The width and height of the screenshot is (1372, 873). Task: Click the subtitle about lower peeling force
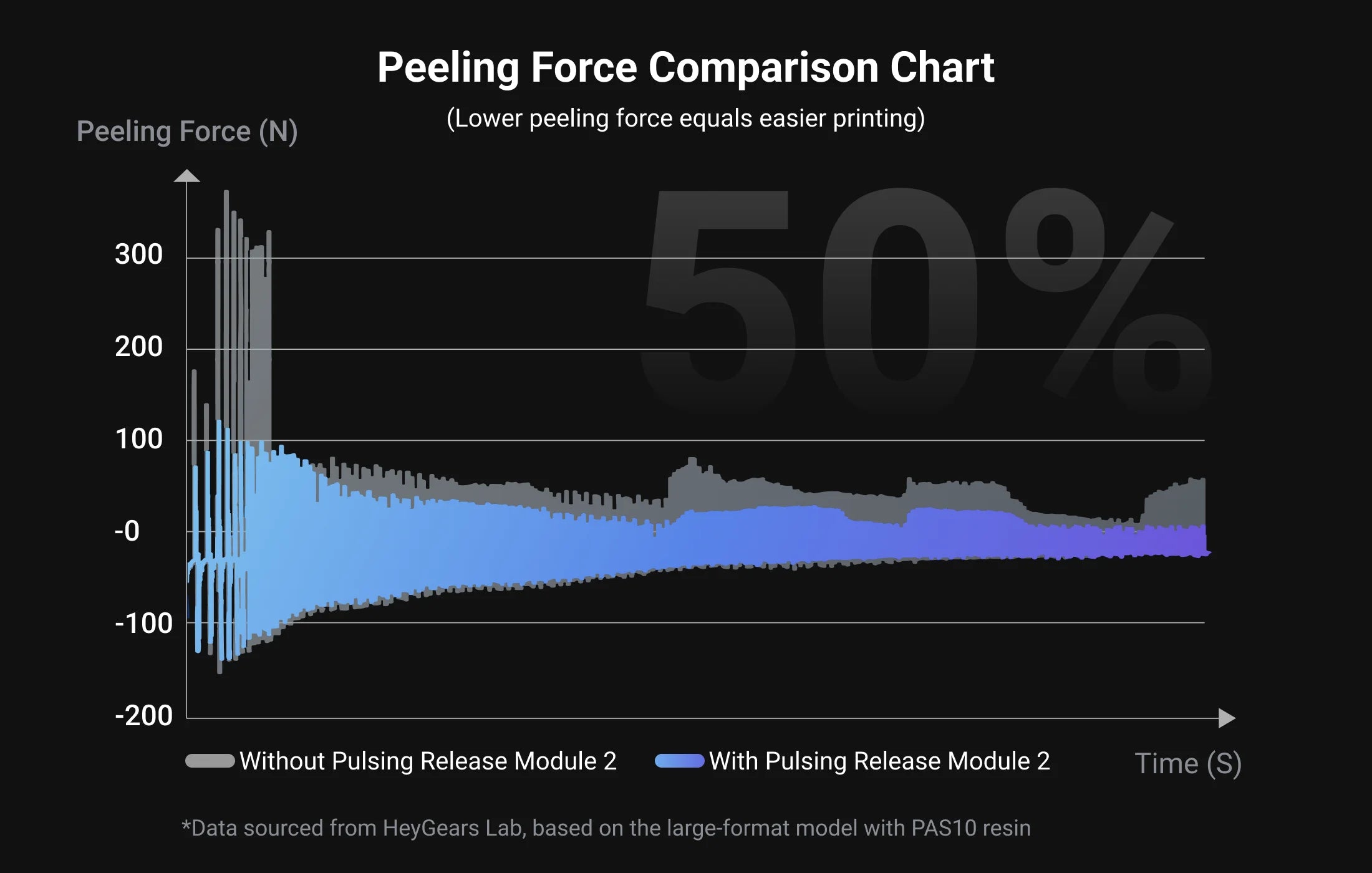(x=685, y=118)
